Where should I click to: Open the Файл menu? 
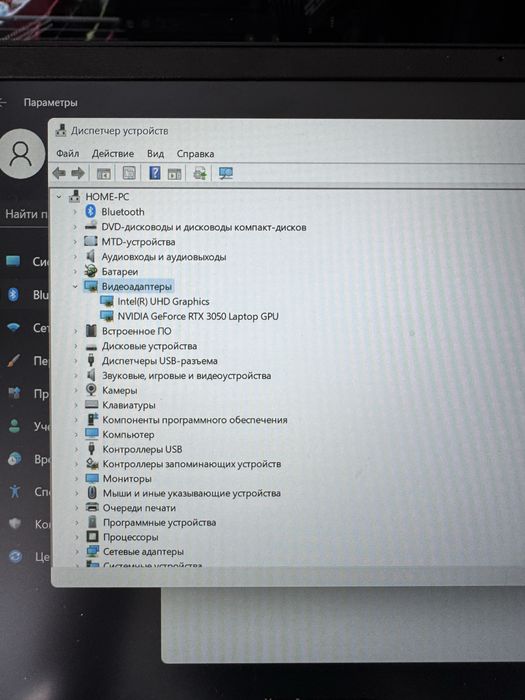coord(67,154)
